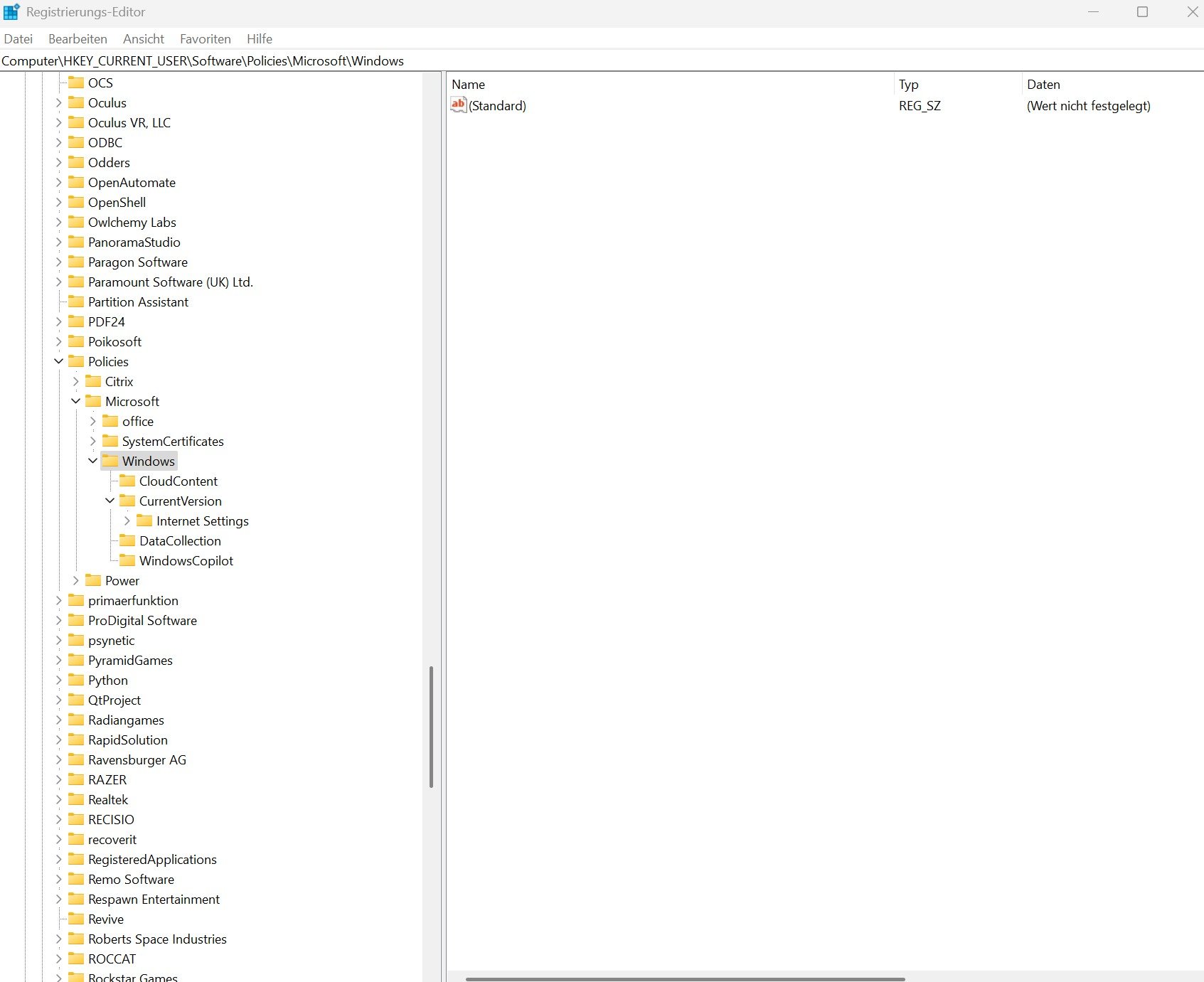Click the '(Wert nicht festgelegt)' data cell
This screenshot has height=982, width=1204.
(x=1088, y=105)
